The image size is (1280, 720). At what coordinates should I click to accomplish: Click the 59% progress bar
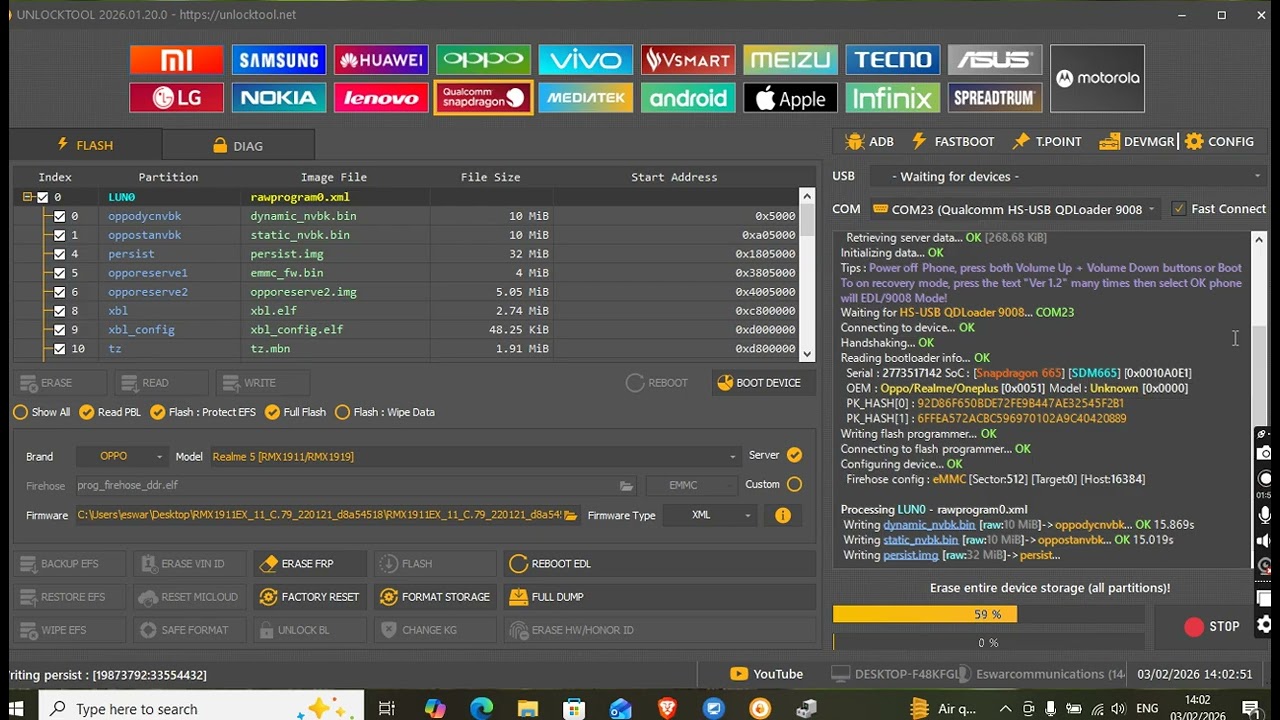[x=988, y=614]
